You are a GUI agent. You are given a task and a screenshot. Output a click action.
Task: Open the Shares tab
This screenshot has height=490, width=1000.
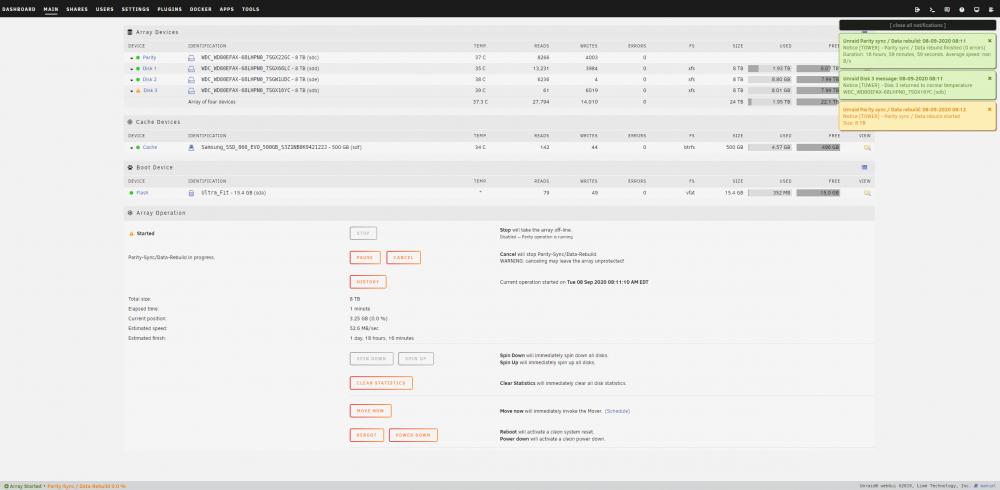(x=77, y=10)
